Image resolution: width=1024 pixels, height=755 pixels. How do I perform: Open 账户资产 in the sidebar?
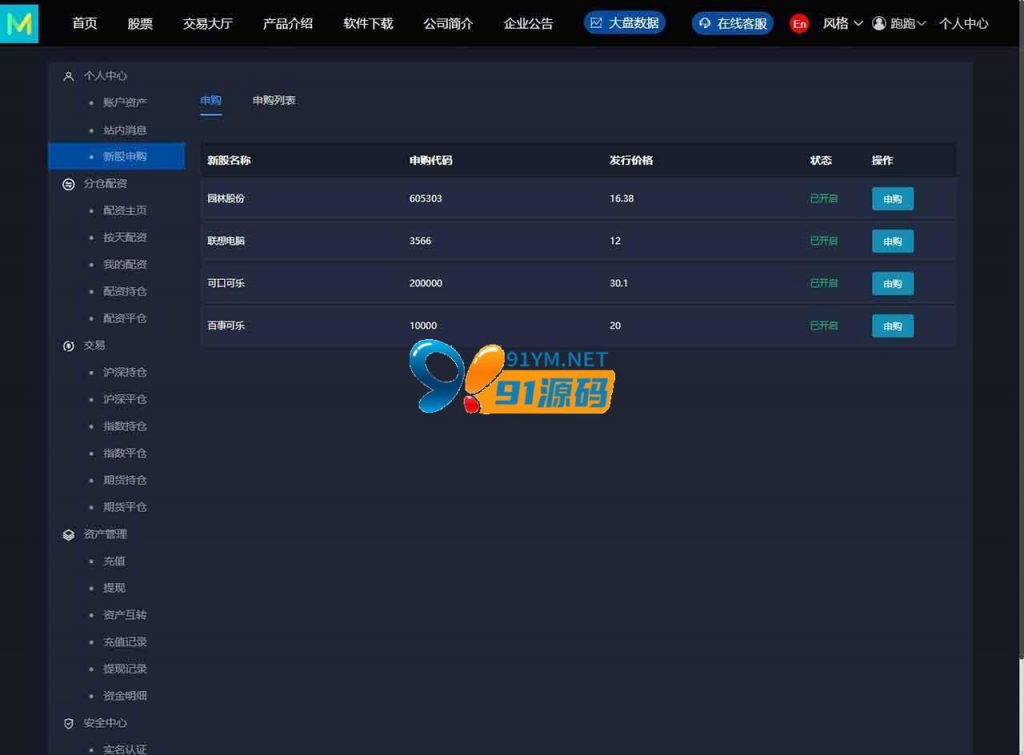125,103
